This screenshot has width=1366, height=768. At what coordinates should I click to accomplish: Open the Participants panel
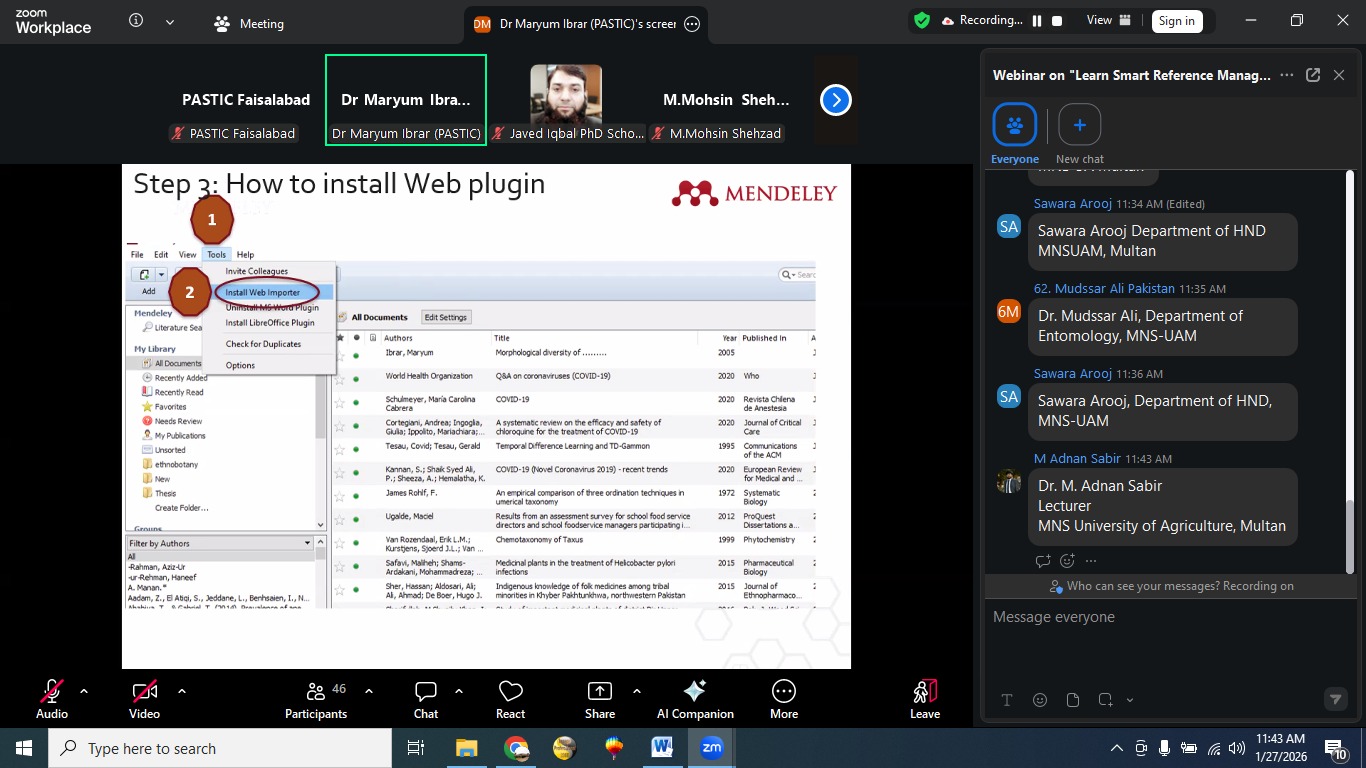coord(316,697)
